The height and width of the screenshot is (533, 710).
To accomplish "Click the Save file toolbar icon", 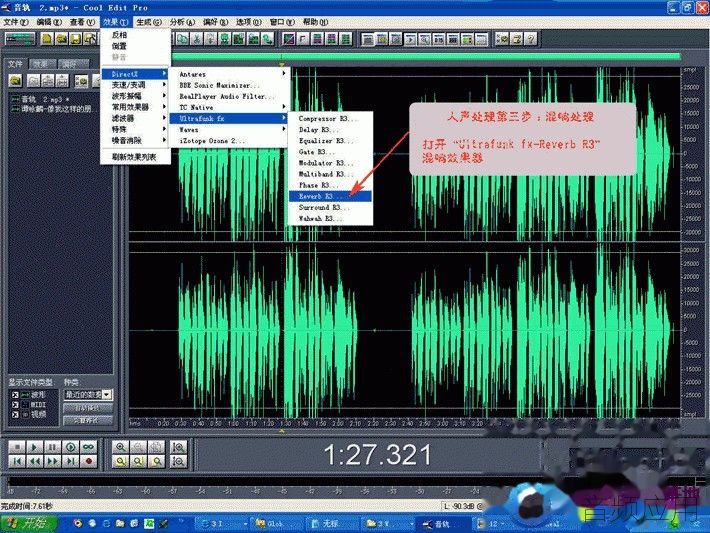I will (x=76, y=39).
